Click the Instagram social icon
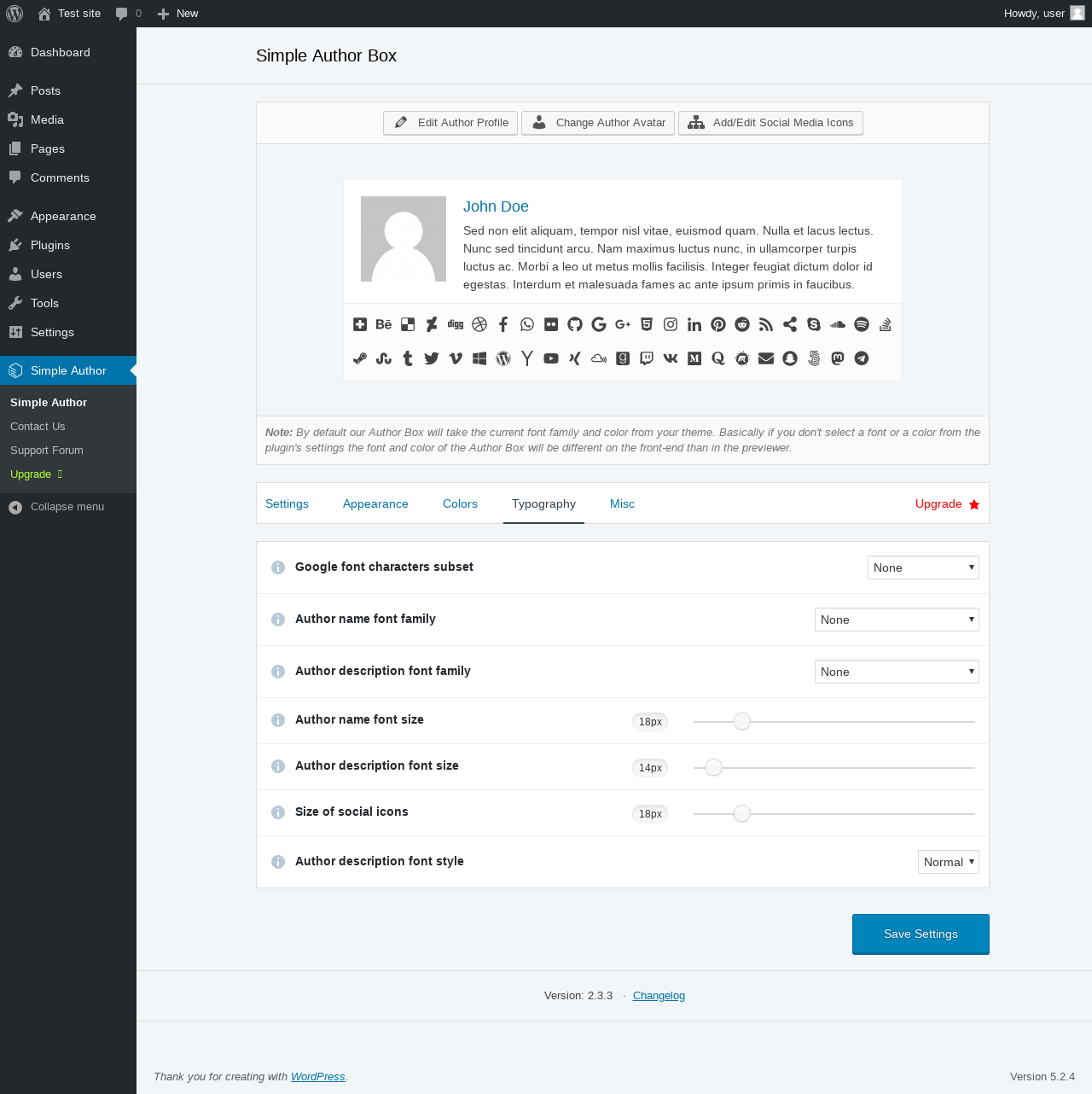 pos(671,324)
